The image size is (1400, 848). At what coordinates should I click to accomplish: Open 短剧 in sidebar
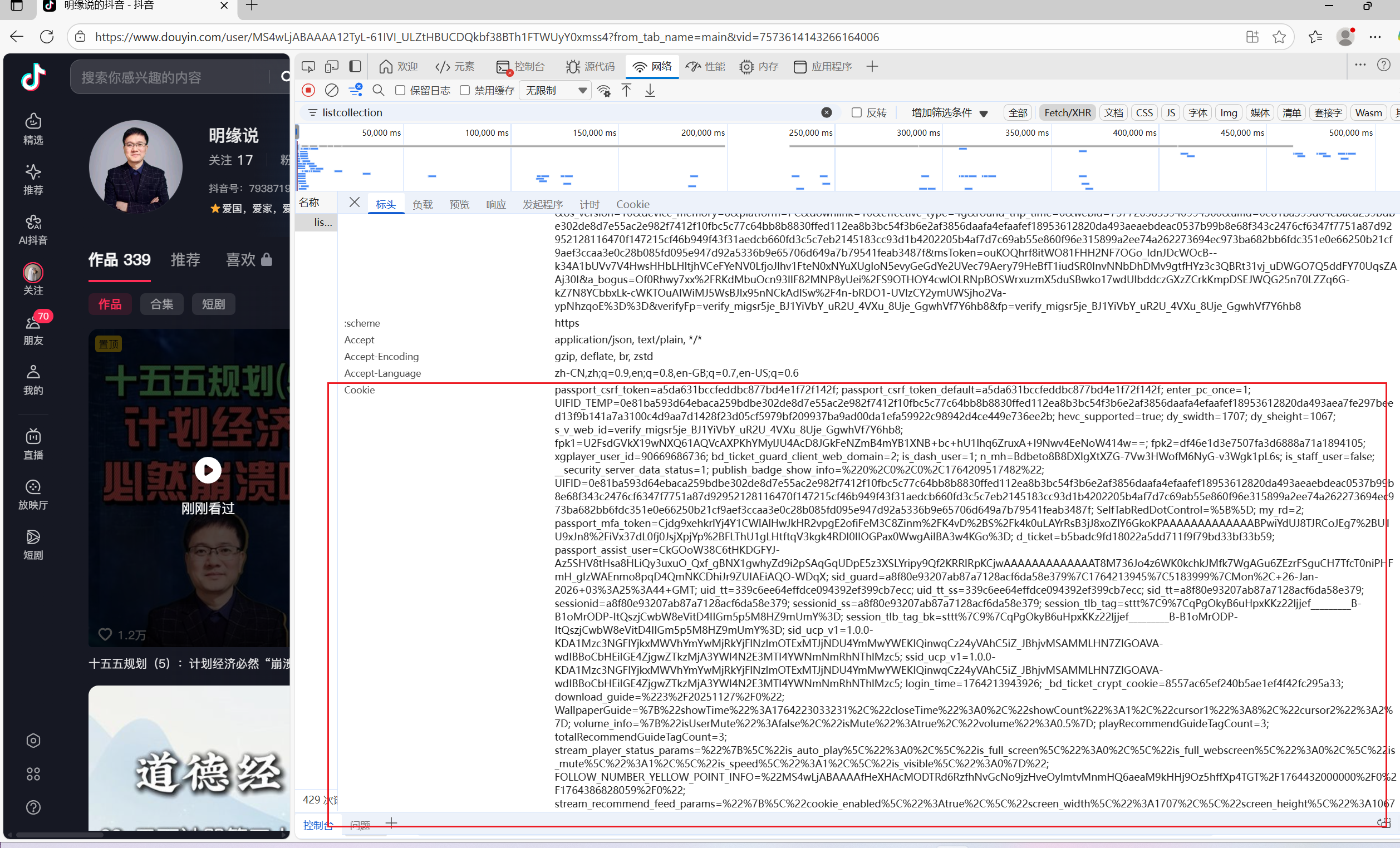tap(33, 544)
